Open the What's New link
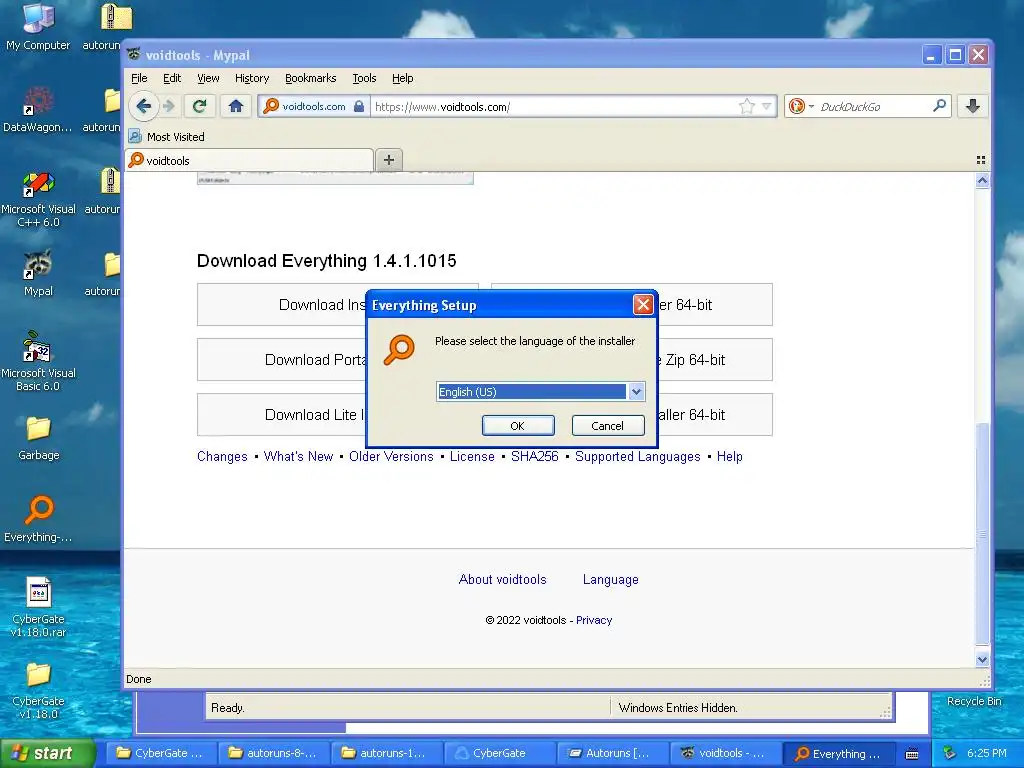The height and width of the screenshot is (768, 1024). tap(298, 456)
